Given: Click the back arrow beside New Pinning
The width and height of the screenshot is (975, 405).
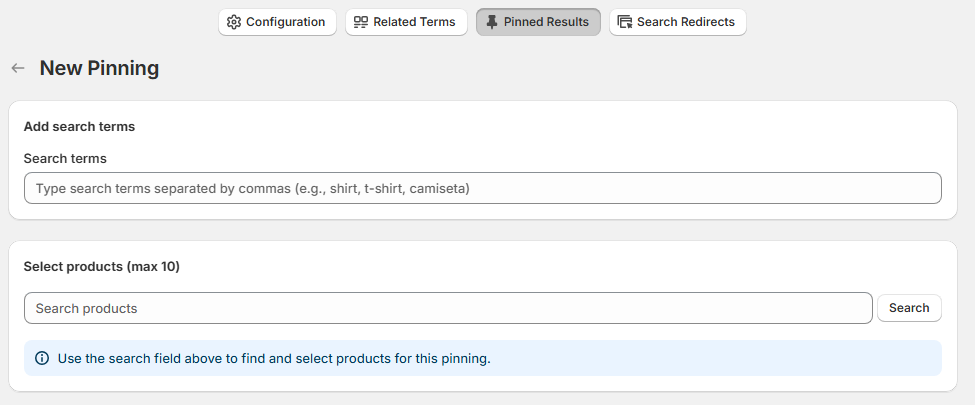Looking at the screenshot, I should (18, 68).
